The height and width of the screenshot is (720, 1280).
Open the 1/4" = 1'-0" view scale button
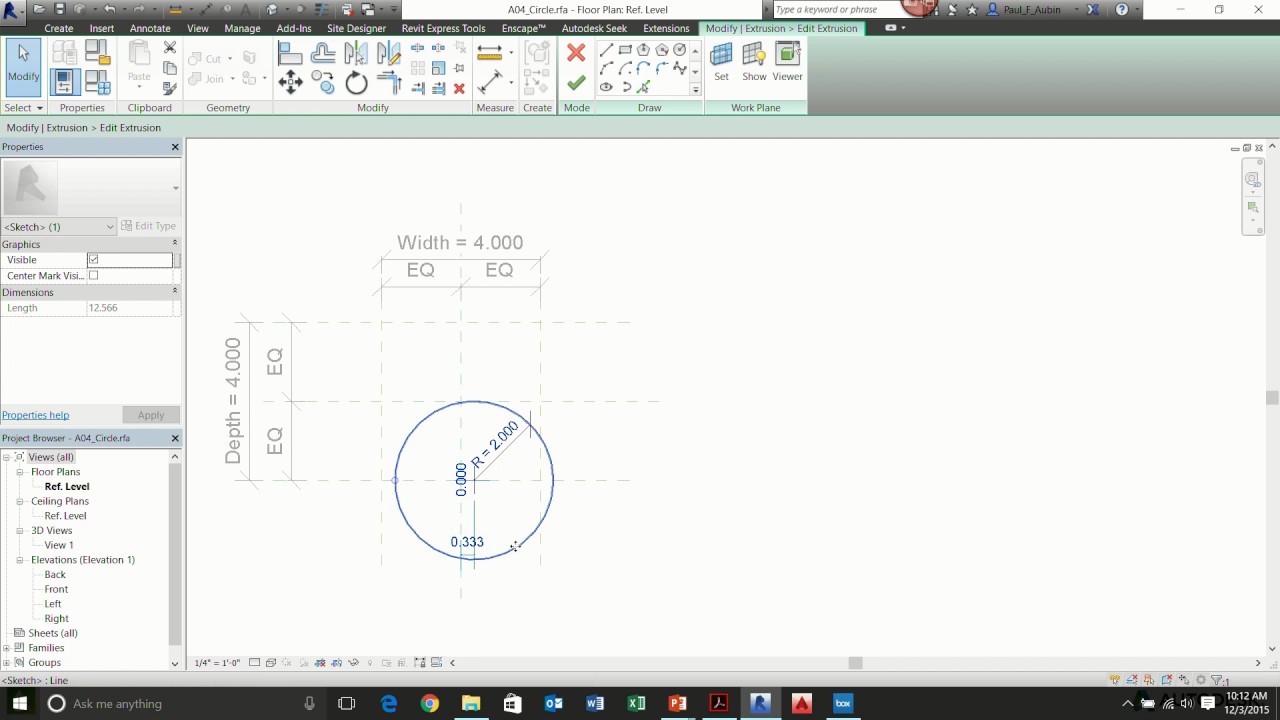217,662
